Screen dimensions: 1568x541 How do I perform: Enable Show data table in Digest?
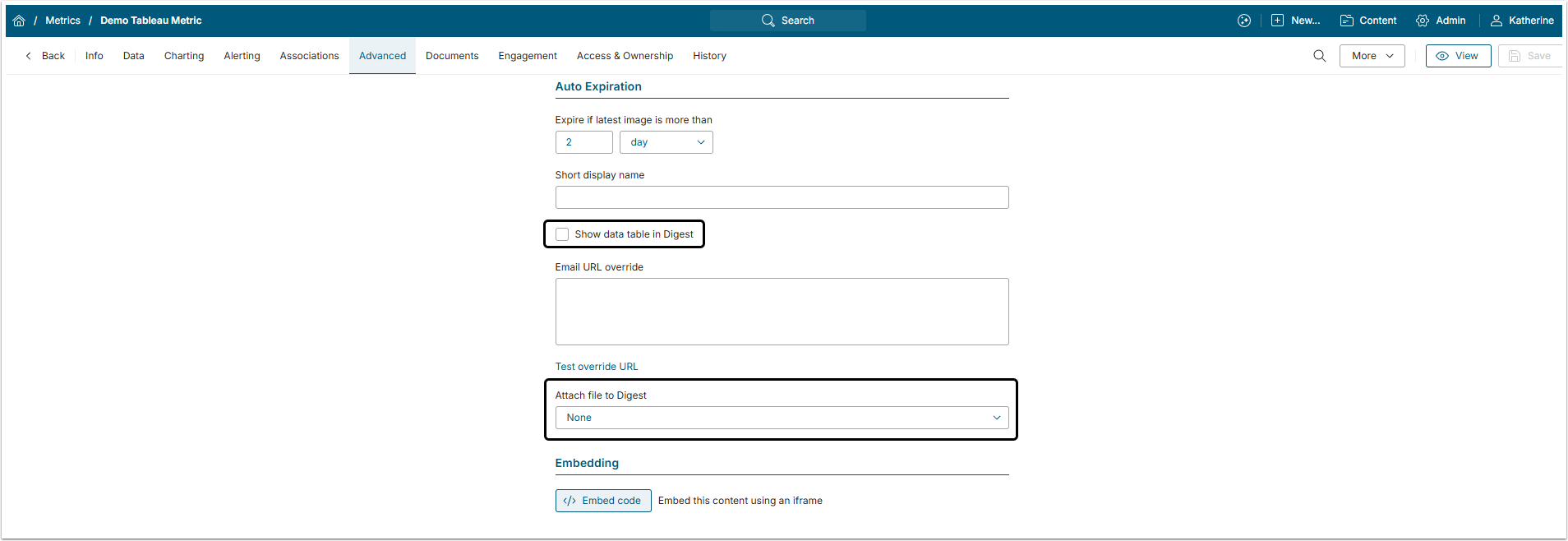click(x=562, y=234)
